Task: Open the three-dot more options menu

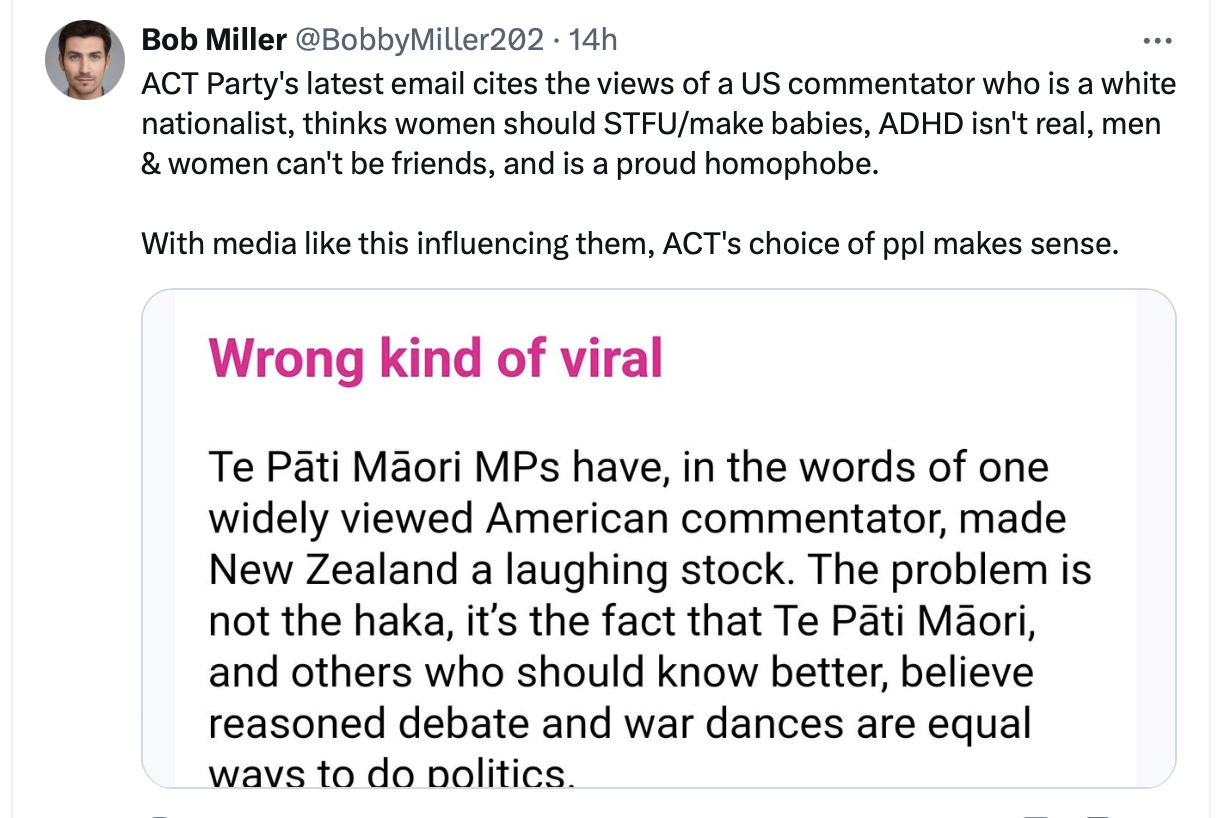Action: [x=1156, y=41]
